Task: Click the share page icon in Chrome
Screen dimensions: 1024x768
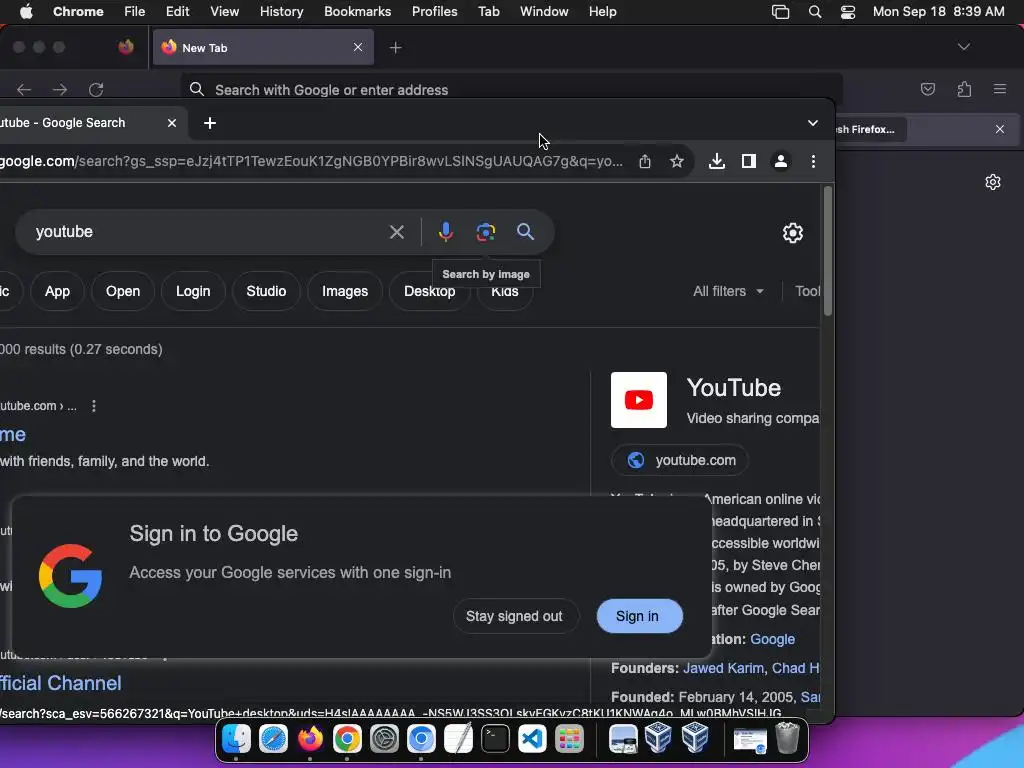Action: 645,161
